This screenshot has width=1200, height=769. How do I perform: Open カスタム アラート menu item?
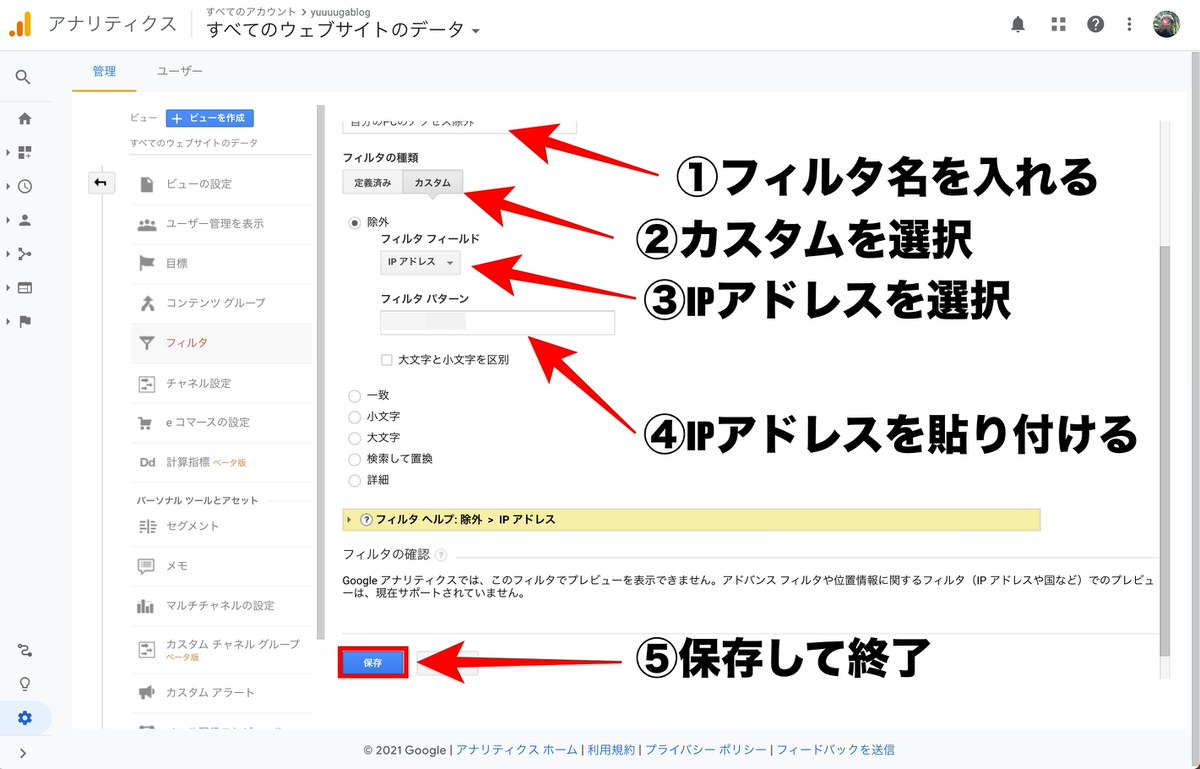221,693
